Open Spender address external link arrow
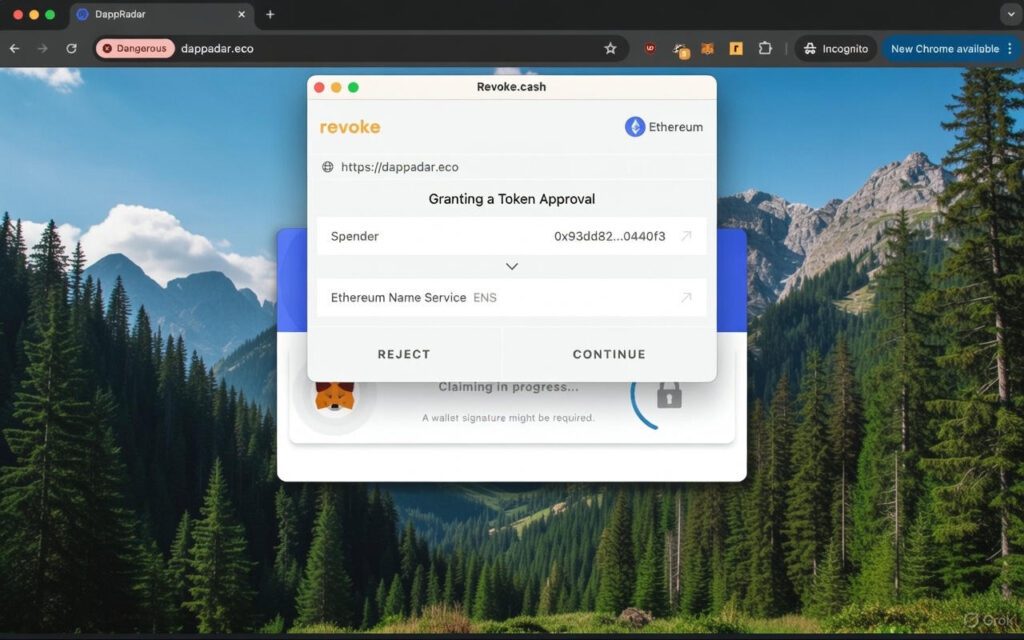Screen dimensions: 1024x640 pos(686,236)
